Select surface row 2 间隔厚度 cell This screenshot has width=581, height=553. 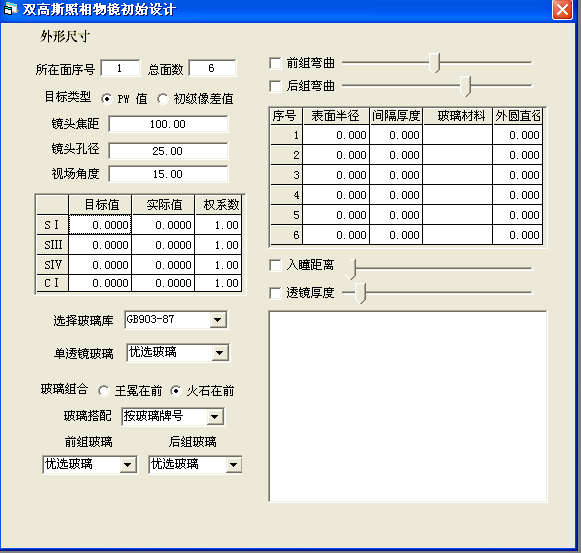(396, 155)
